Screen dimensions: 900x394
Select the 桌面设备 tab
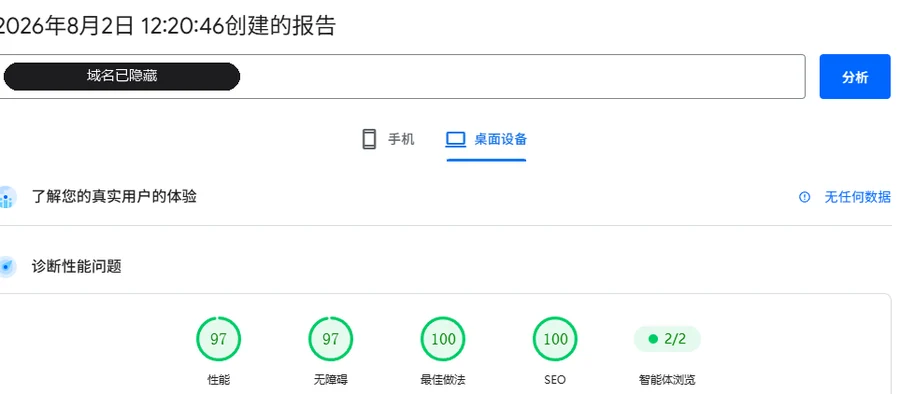(x=486, y=139)
